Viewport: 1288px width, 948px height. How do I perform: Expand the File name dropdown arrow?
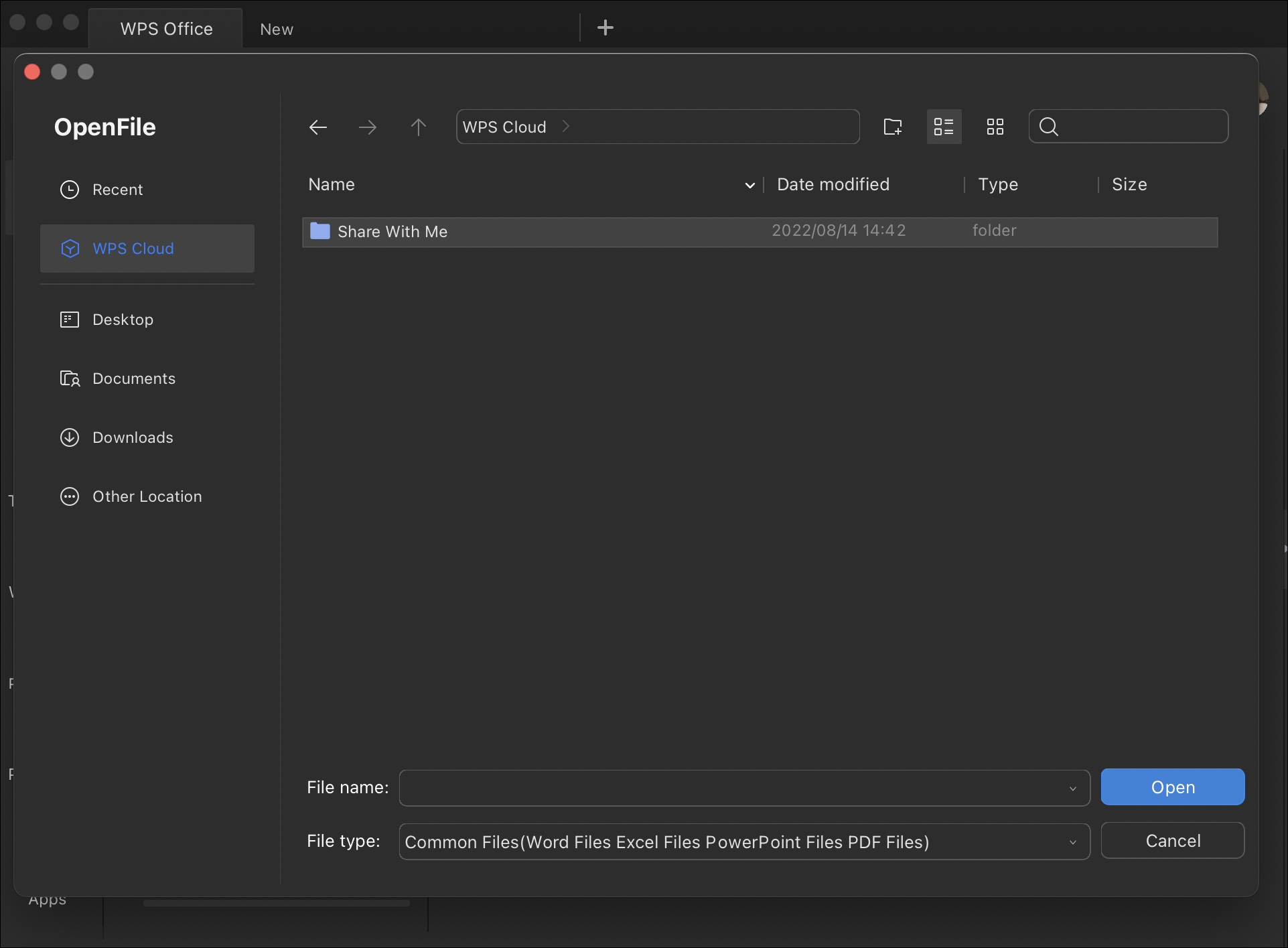click(x=1073, y=789)
